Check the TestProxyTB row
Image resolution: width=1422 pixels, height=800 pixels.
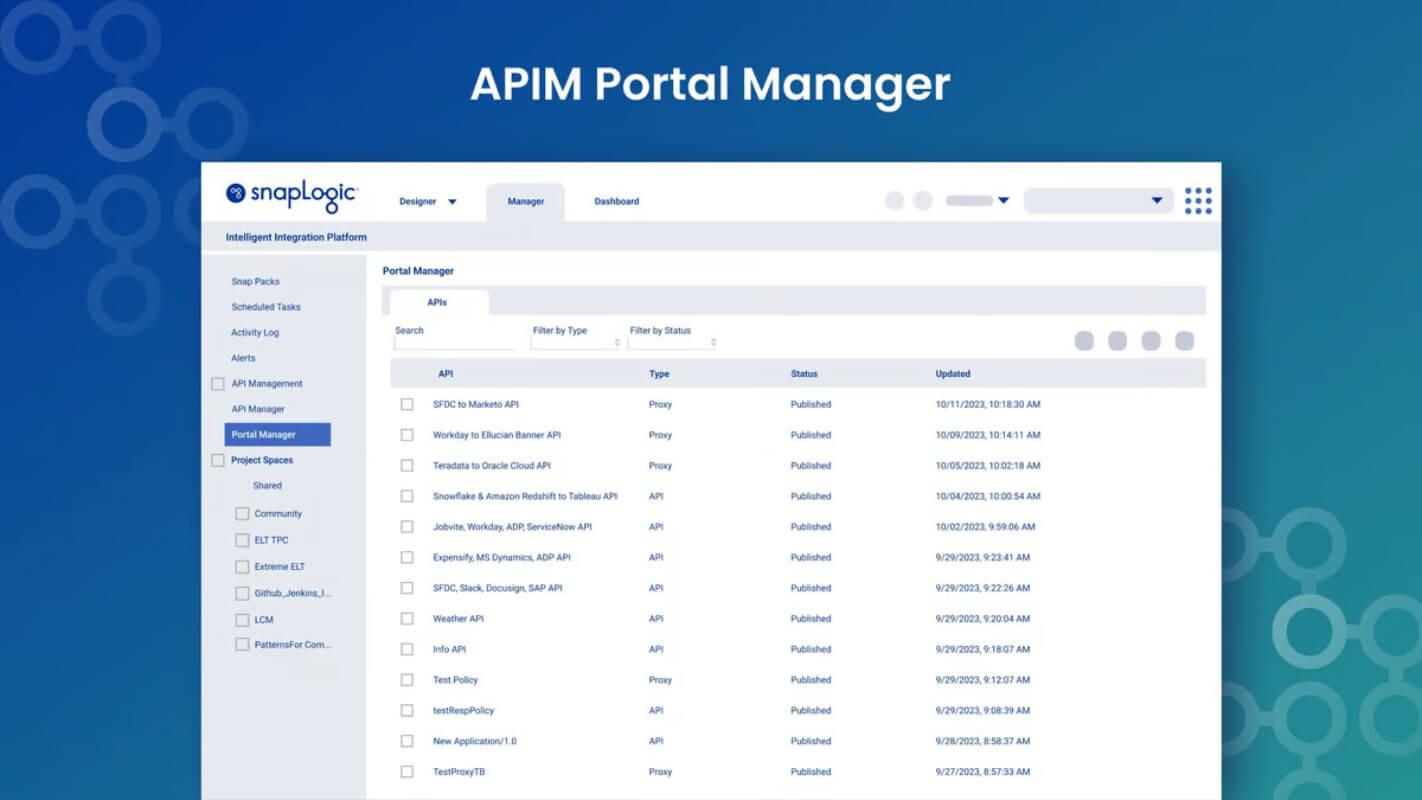tap(407, 772)
